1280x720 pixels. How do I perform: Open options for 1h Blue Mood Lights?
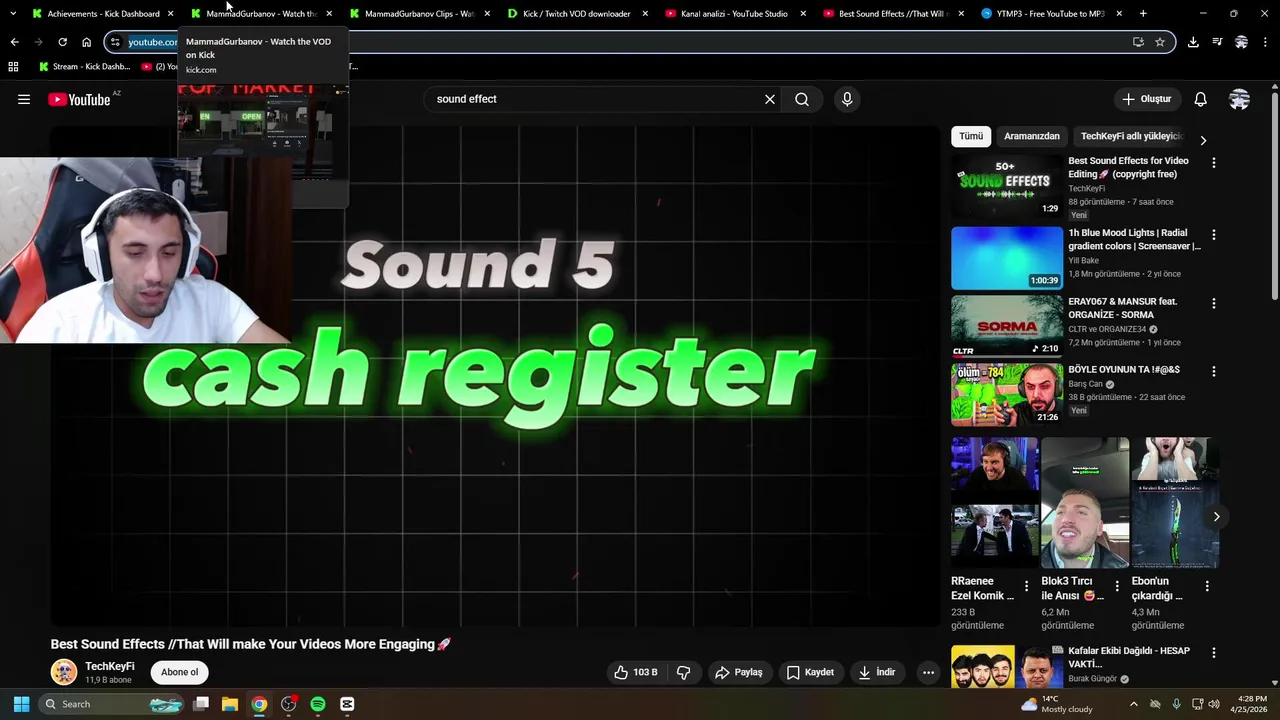pos(1214,235)
